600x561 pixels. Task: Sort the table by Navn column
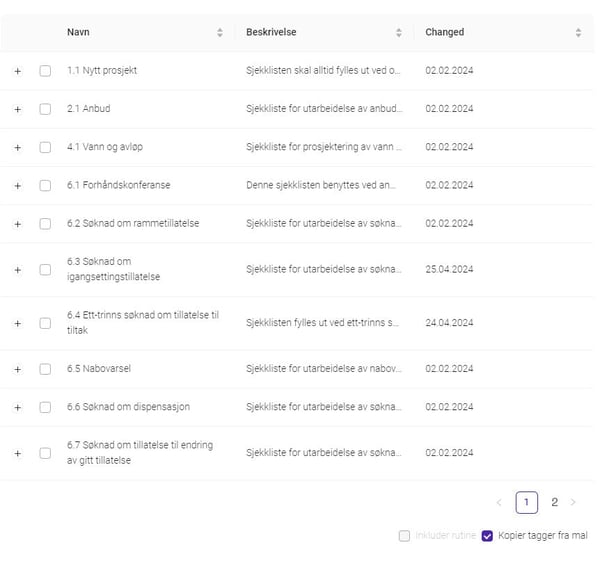[x=220, y=33]
